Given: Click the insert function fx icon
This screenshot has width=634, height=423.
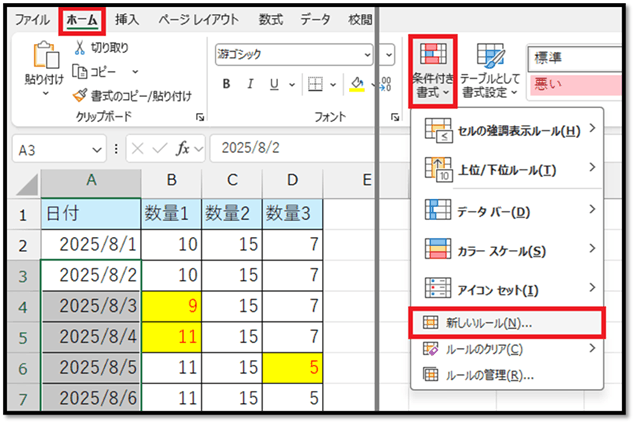Looking at the screenshot, I should (182, 149).
